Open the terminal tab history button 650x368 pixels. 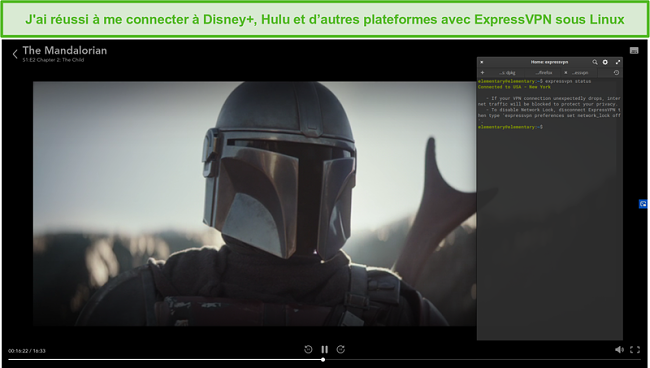(x=616, y=73)
